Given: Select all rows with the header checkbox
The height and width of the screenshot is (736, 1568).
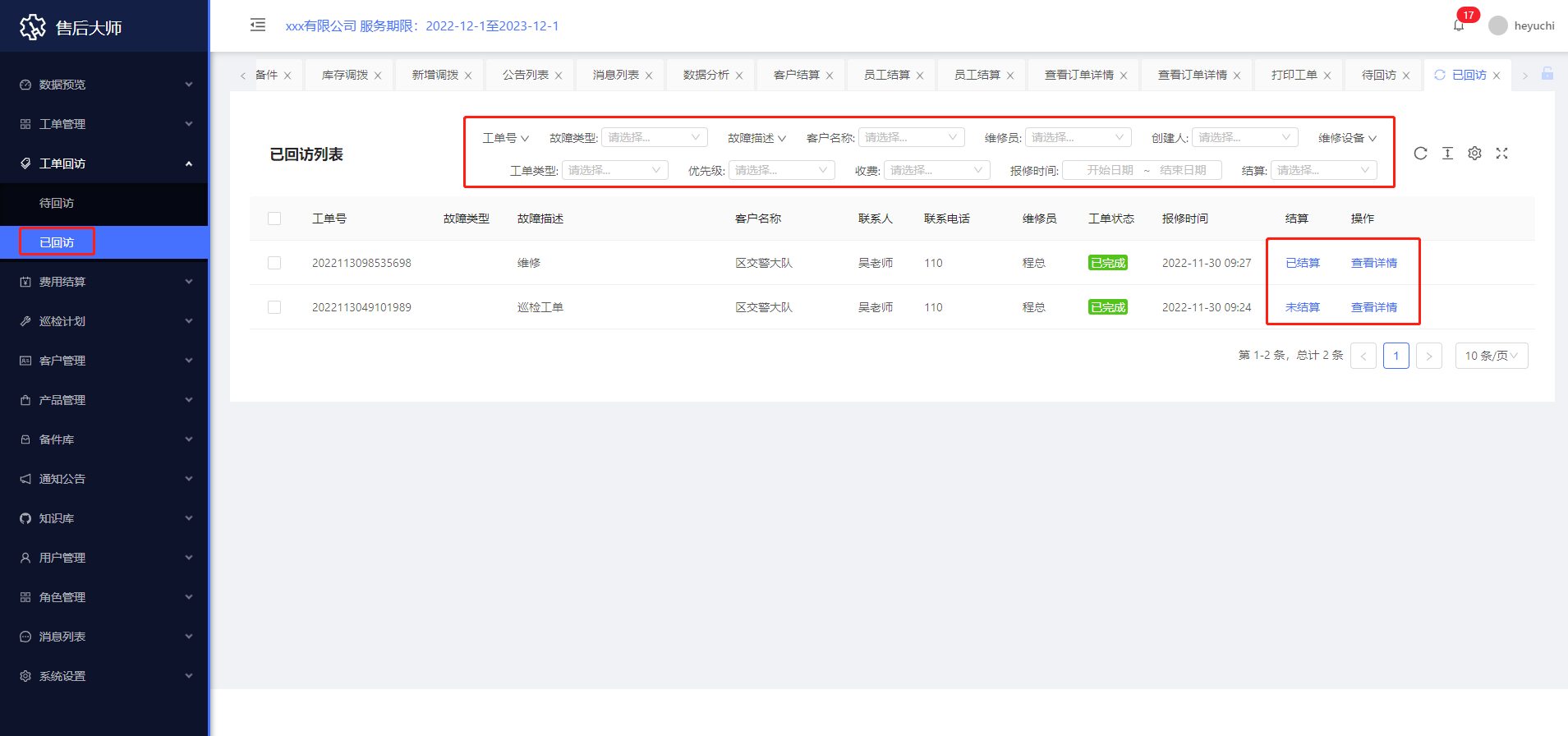Looking at the screenshot, I should 274,218.
